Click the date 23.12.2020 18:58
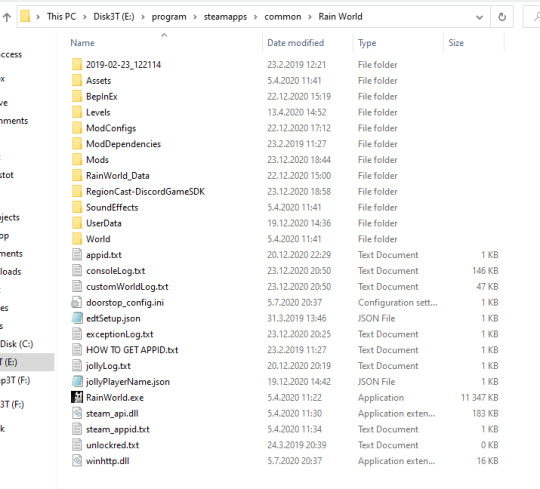The image size is (540, 489). click(x=299, y=191)
